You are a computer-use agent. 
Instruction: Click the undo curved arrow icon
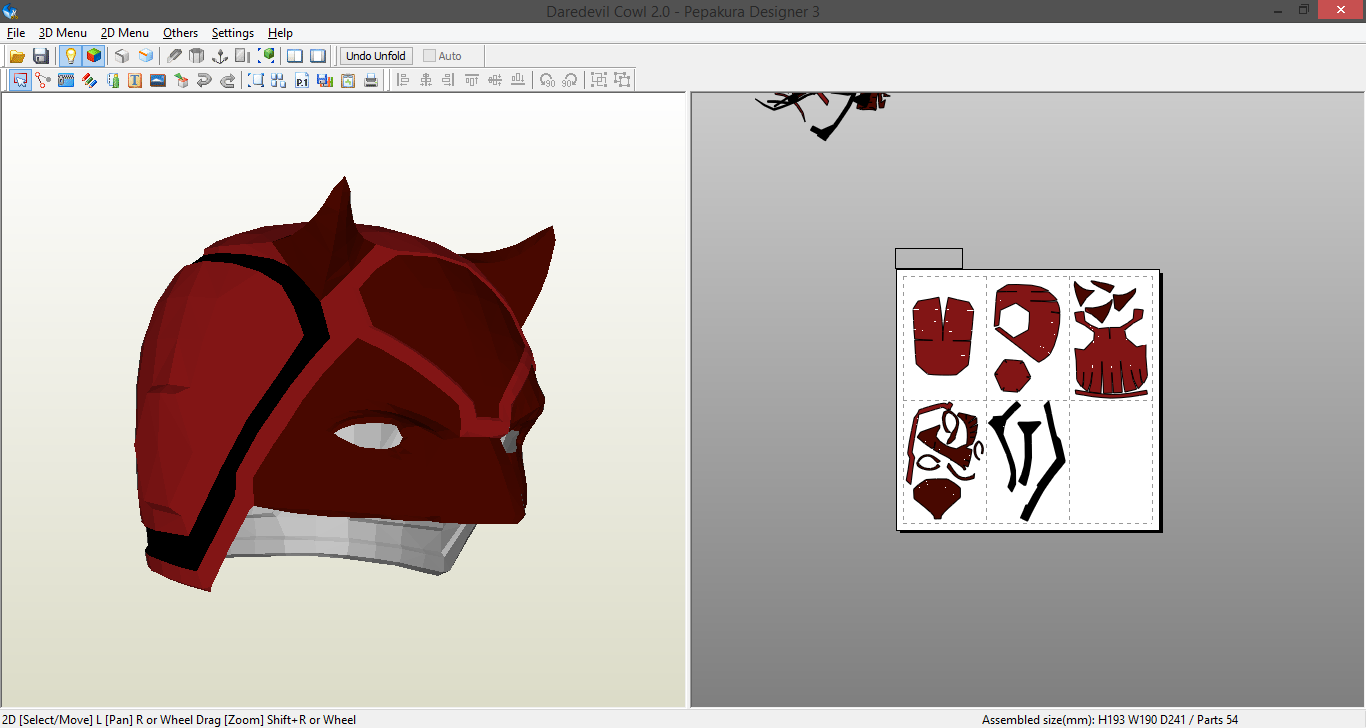point(204,80)
